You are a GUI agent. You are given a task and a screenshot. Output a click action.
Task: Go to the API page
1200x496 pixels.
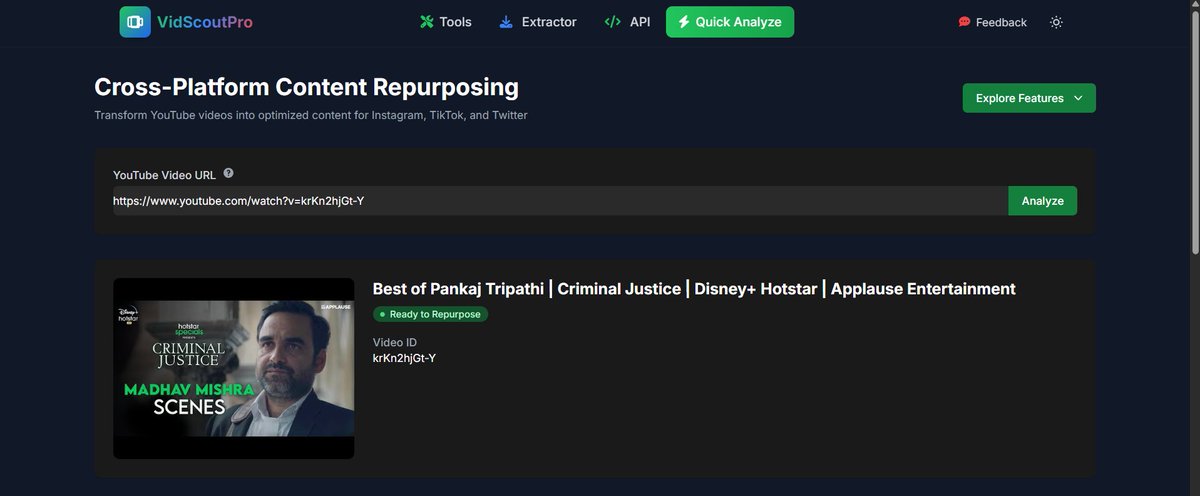click(x=627, y=22)
